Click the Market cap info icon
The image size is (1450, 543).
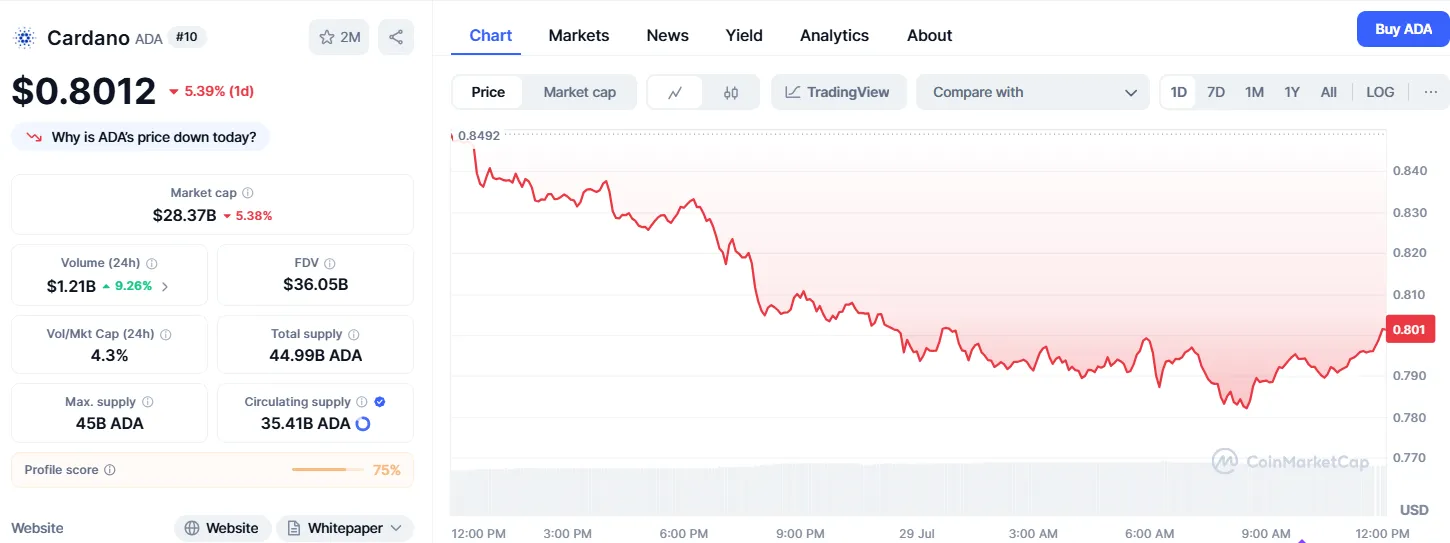(x=248, y=193)
